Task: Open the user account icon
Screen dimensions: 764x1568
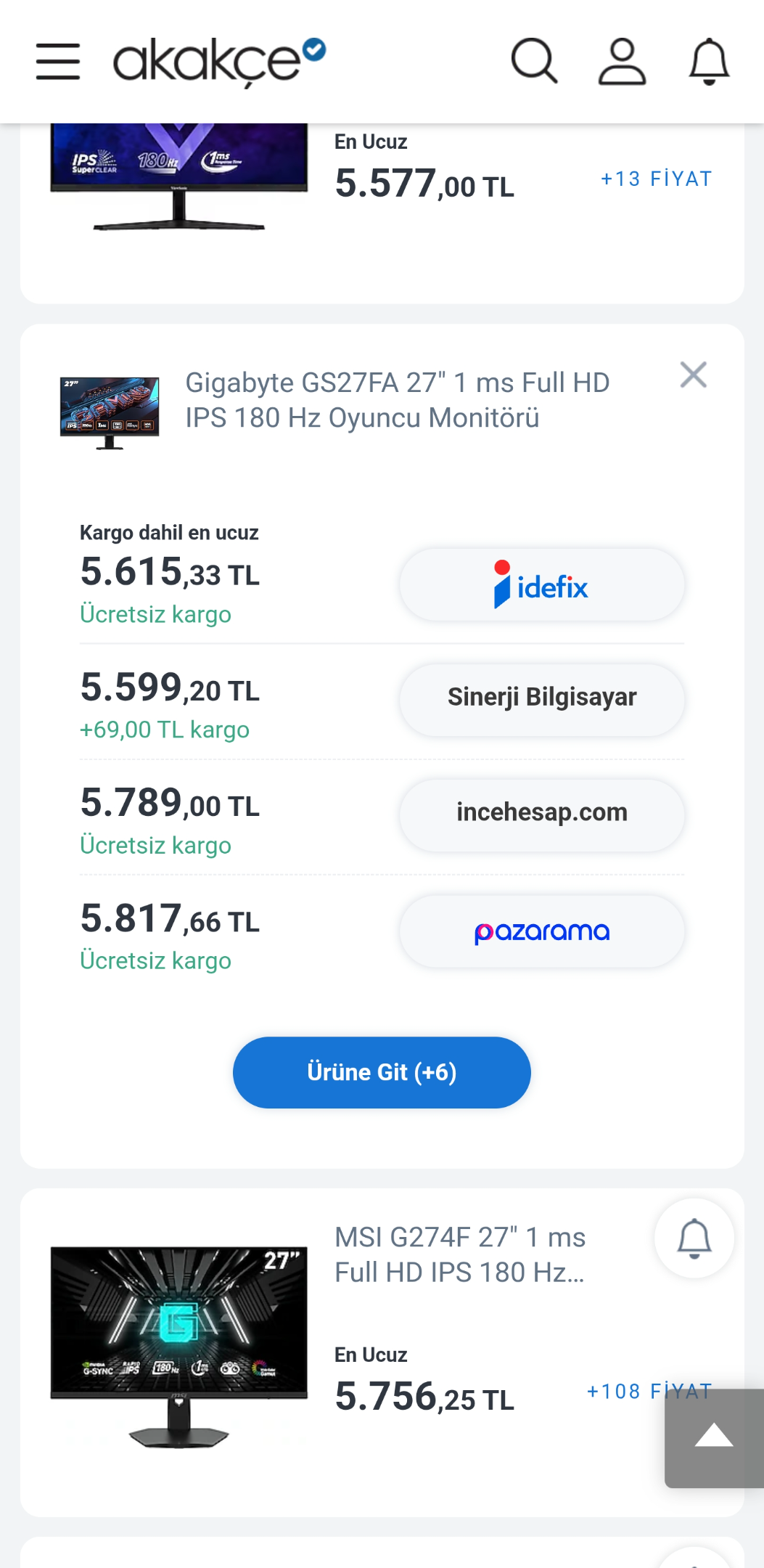Action: (x=622, y=62)
